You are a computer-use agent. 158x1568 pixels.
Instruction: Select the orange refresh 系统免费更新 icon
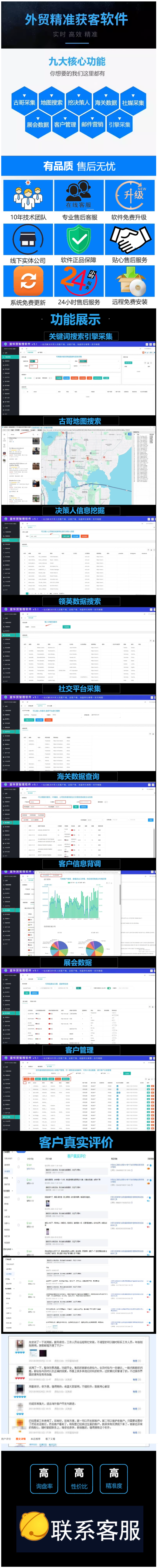[x=28, y=281]
